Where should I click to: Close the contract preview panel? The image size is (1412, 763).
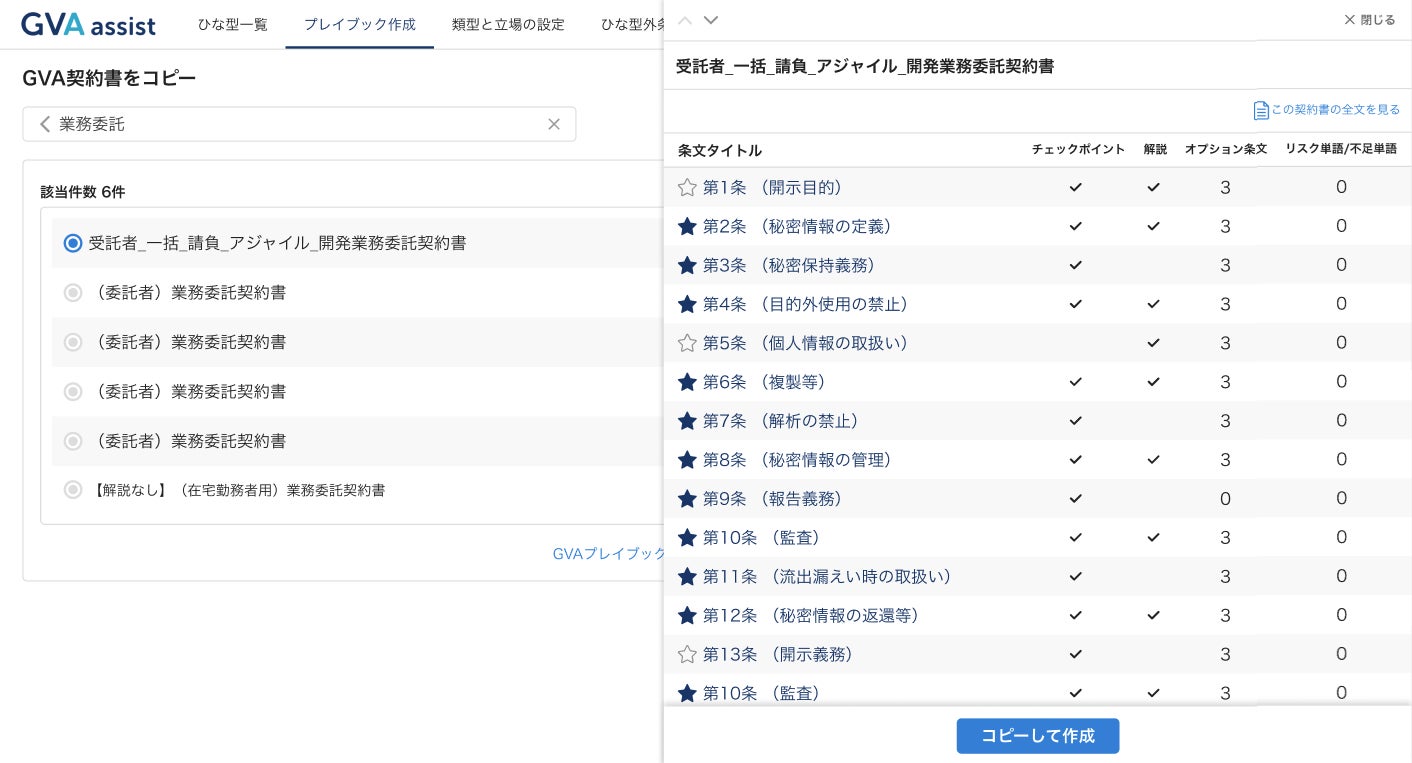[1369, 20]
